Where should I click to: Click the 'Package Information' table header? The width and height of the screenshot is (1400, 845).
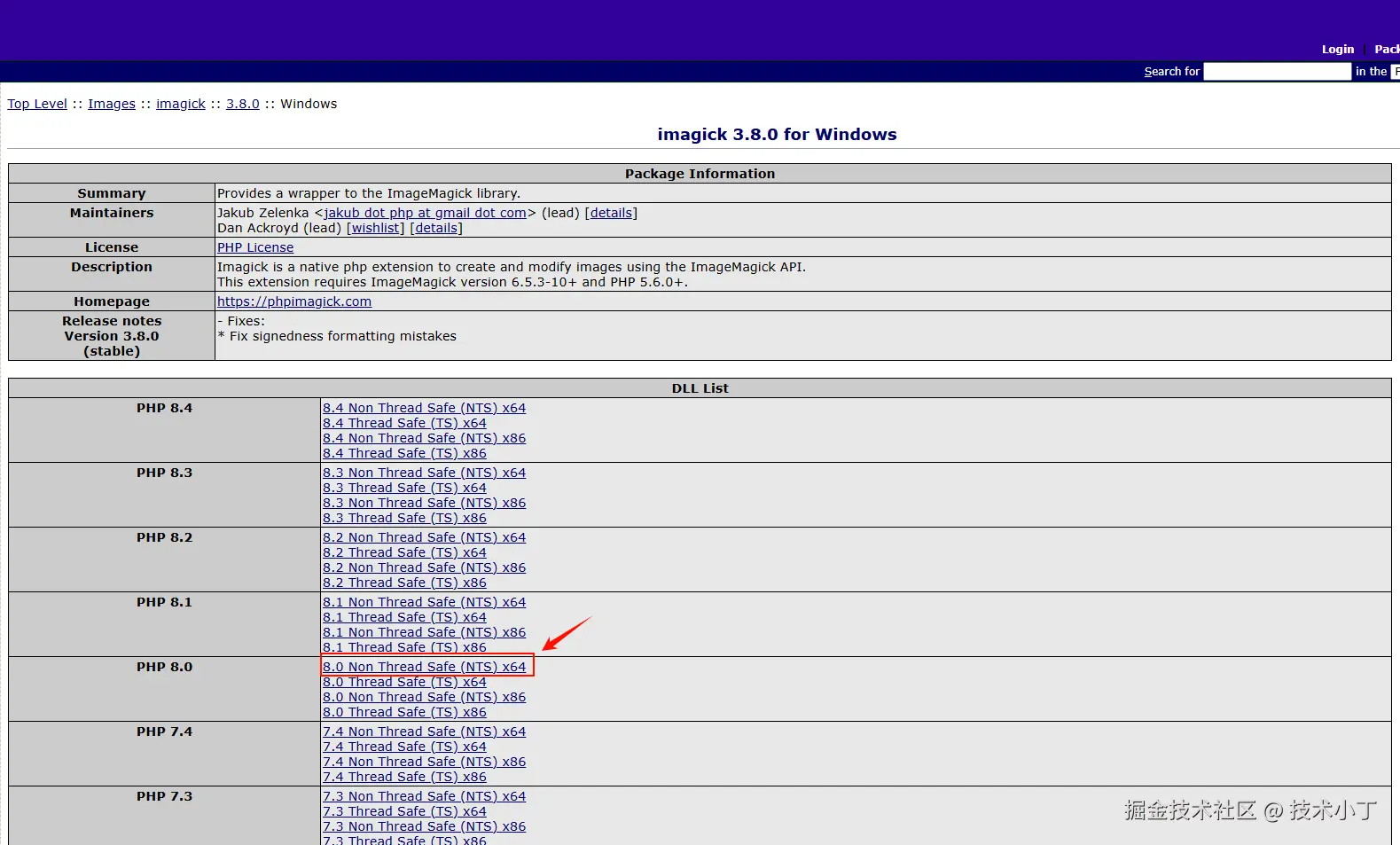[x=700, y=174]
